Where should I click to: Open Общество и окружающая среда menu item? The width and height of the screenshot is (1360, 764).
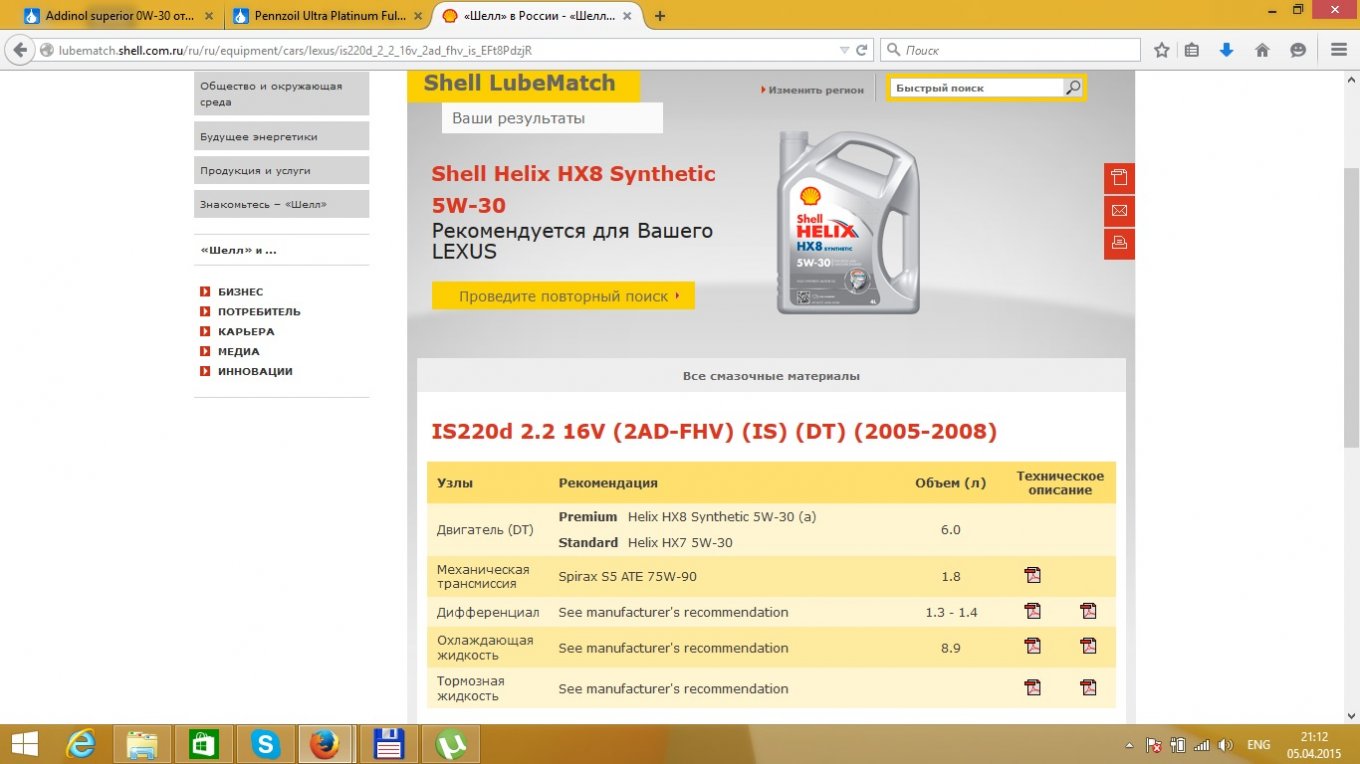(x=281, y=94)
